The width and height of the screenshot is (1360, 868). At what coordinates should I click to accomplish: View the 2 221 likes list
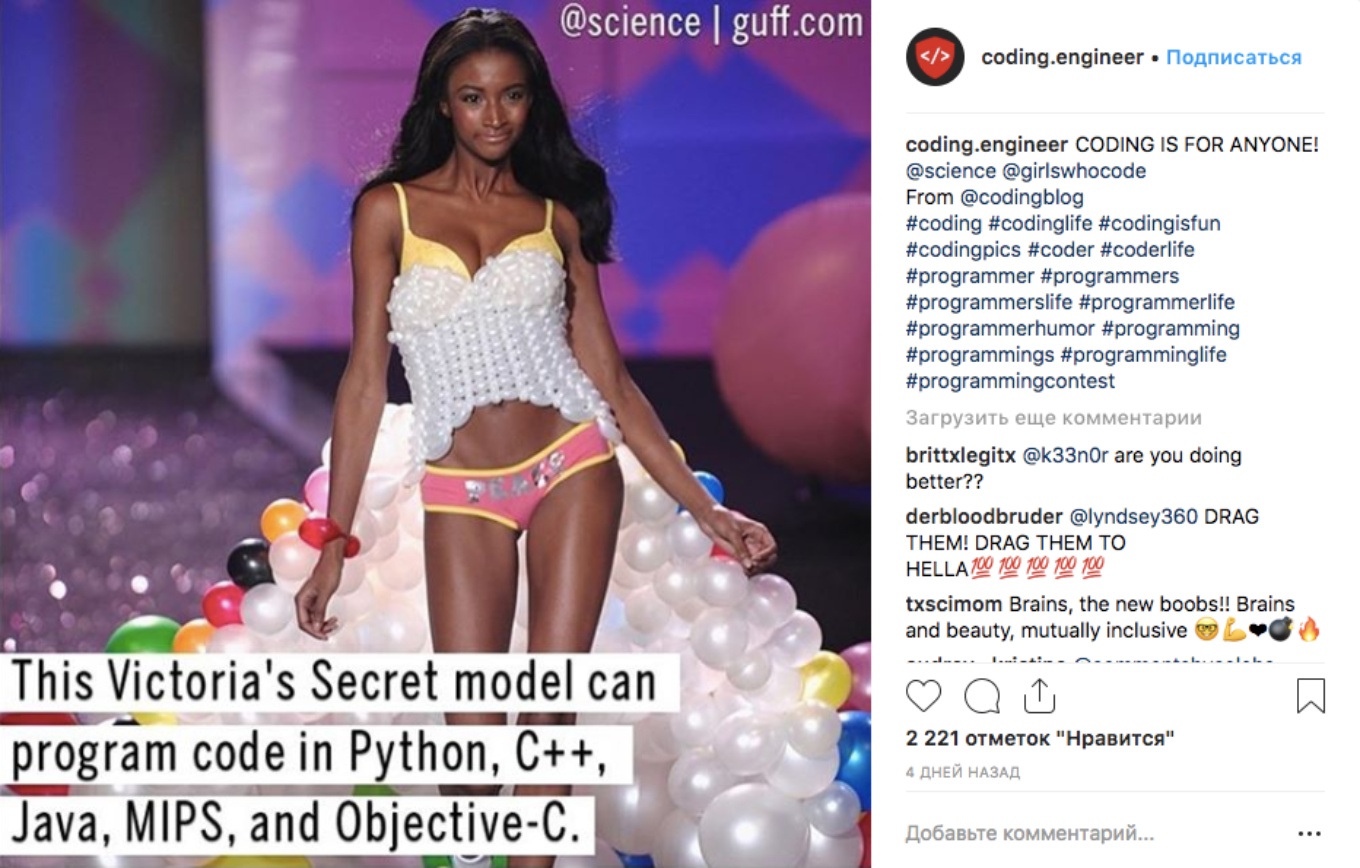click(x=1040, y=739)
